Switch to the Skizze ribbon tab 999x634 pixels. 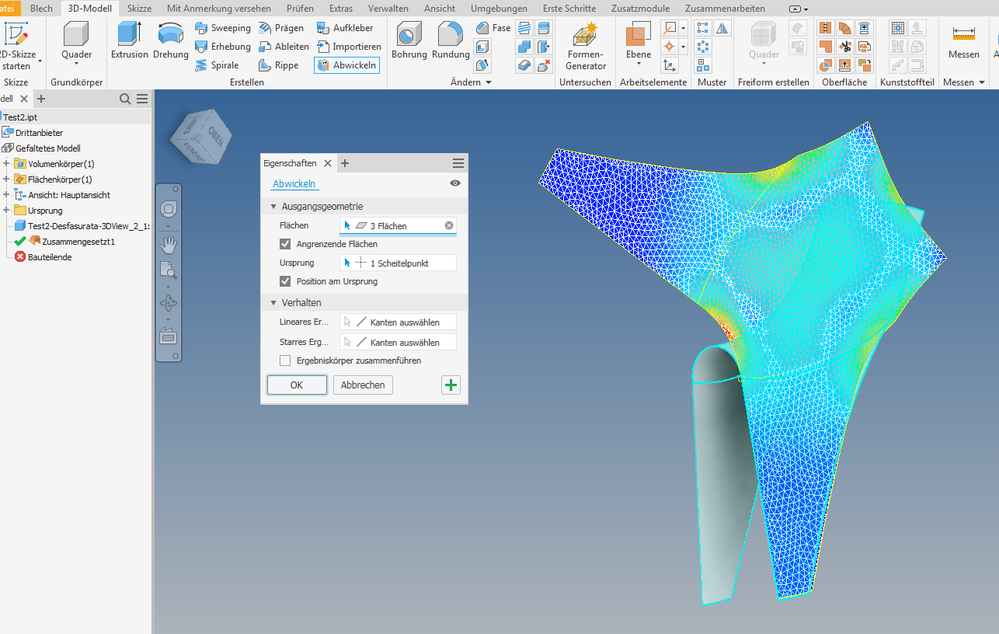tap(140, 8)
